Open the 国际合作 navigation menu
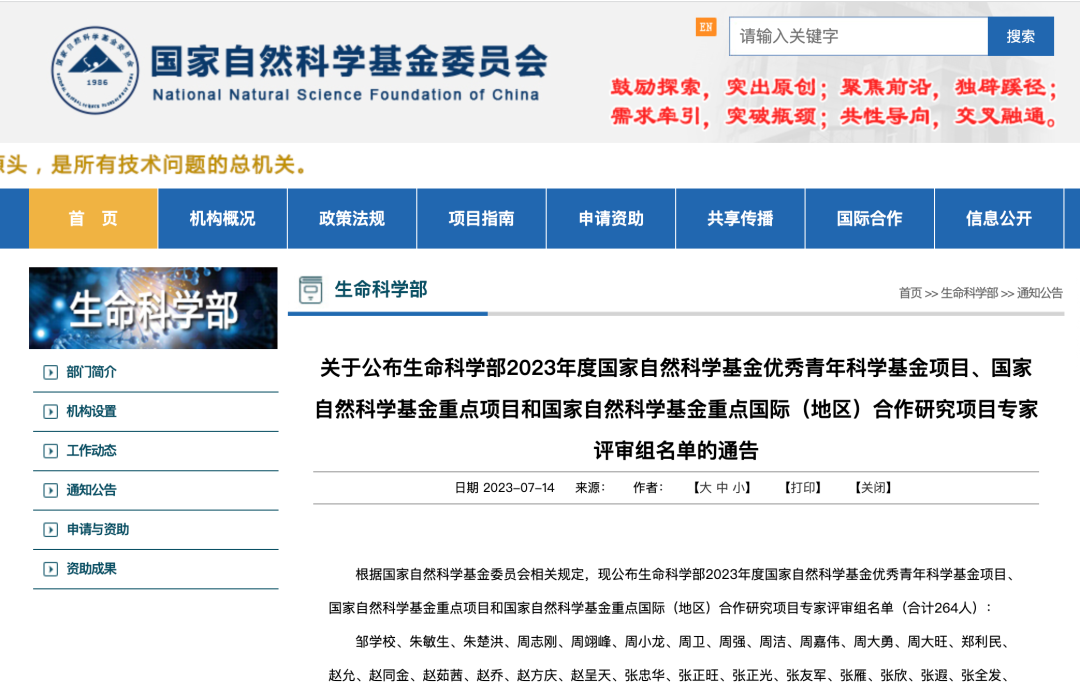The image size is (1080, 695). pyautogui.click(x=869, y=218)
